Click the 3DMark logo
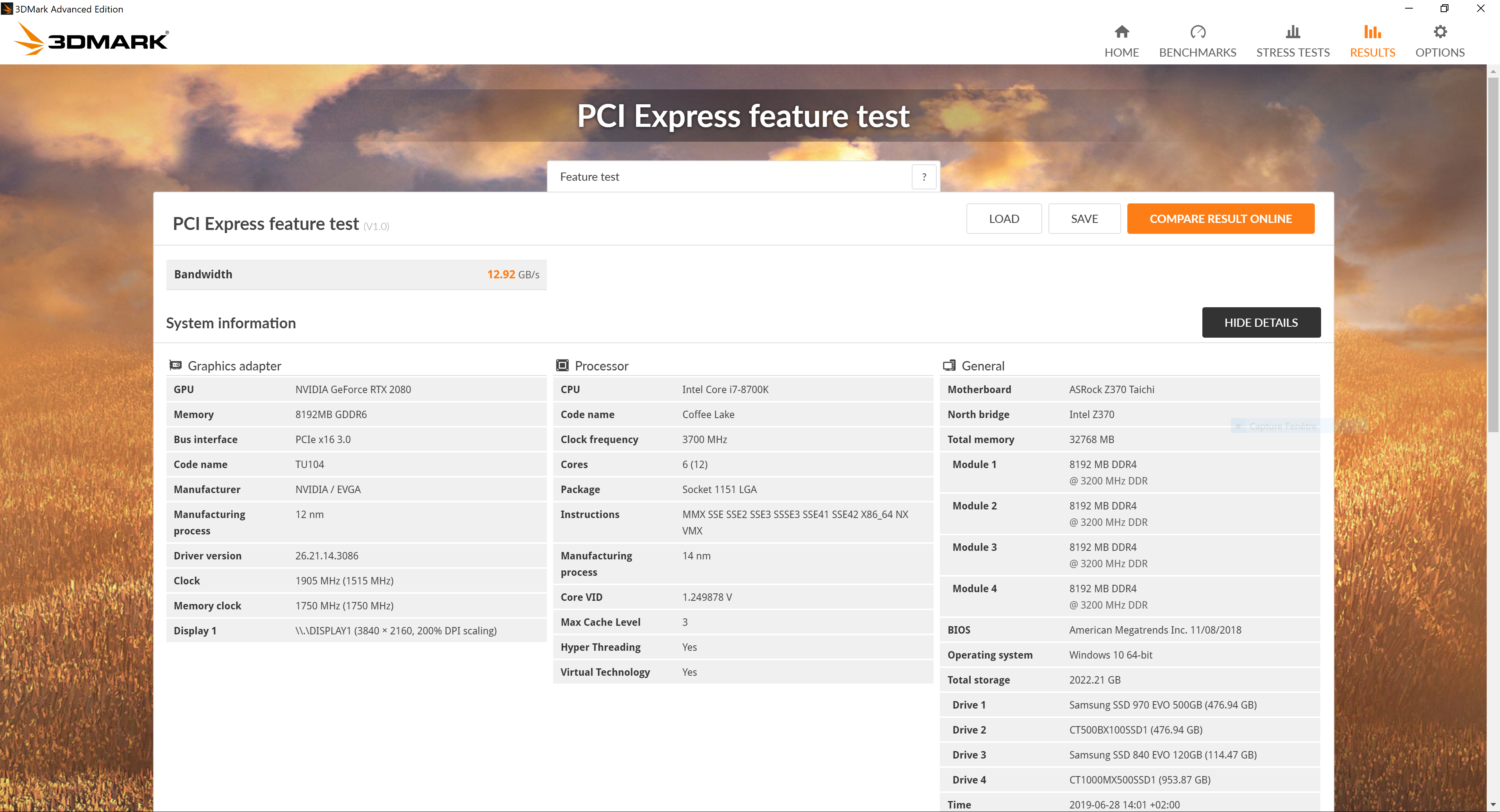 [91, 39]
